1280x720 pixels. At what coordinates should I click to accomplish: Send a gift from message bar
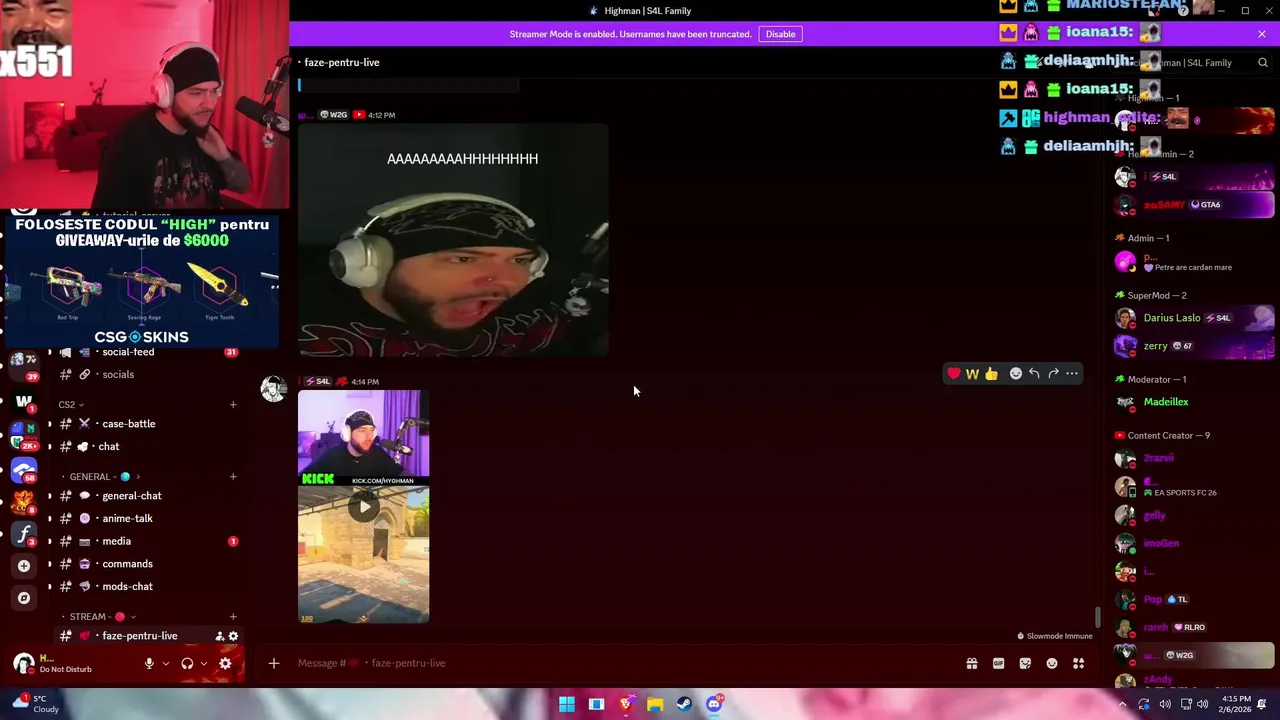tap(972, 663)
